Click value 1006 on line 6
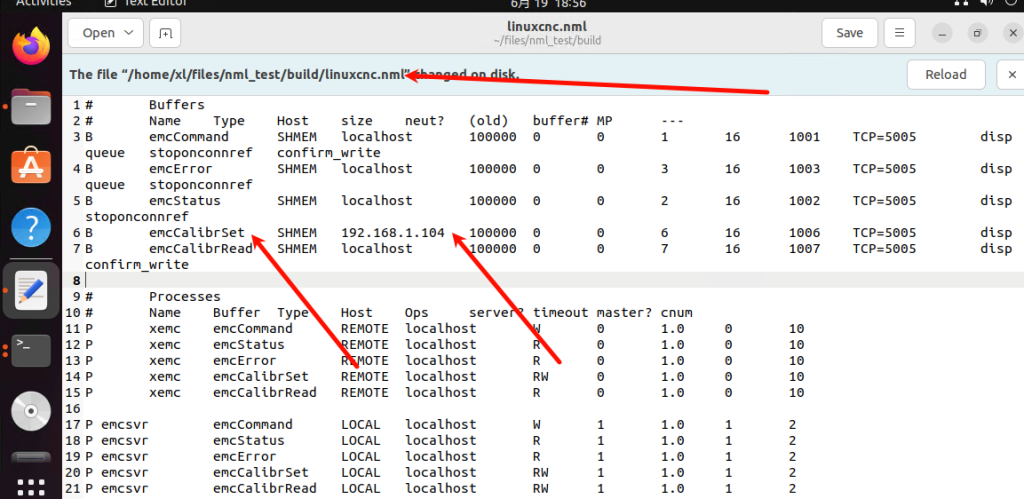The width and height of the screenshot is (1024, 499). 804,233
